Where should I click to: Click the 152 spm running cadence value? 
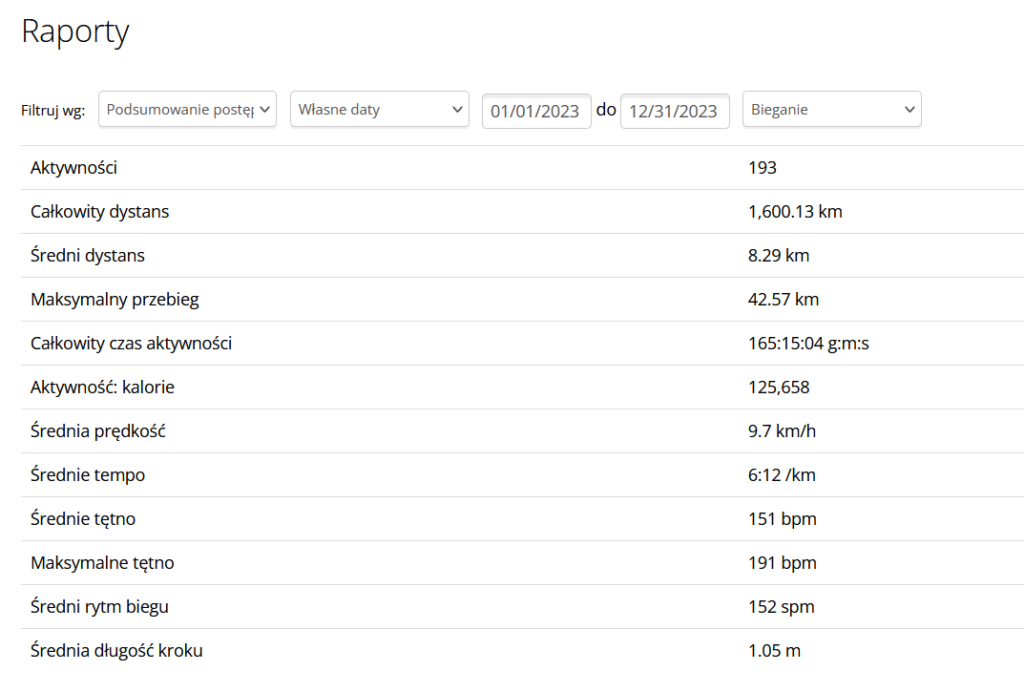click(x=781, y=608)
